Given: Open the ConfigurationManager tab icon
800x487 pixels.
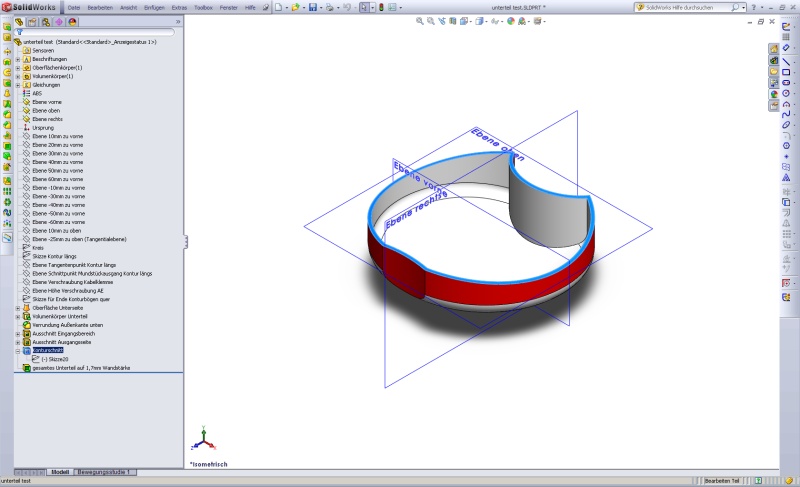Looking at the screenshot, I should pos(45,21).
